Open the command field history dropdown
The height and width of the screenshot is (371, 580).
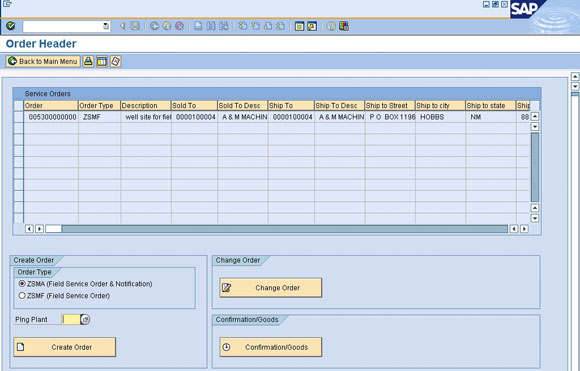106,26
